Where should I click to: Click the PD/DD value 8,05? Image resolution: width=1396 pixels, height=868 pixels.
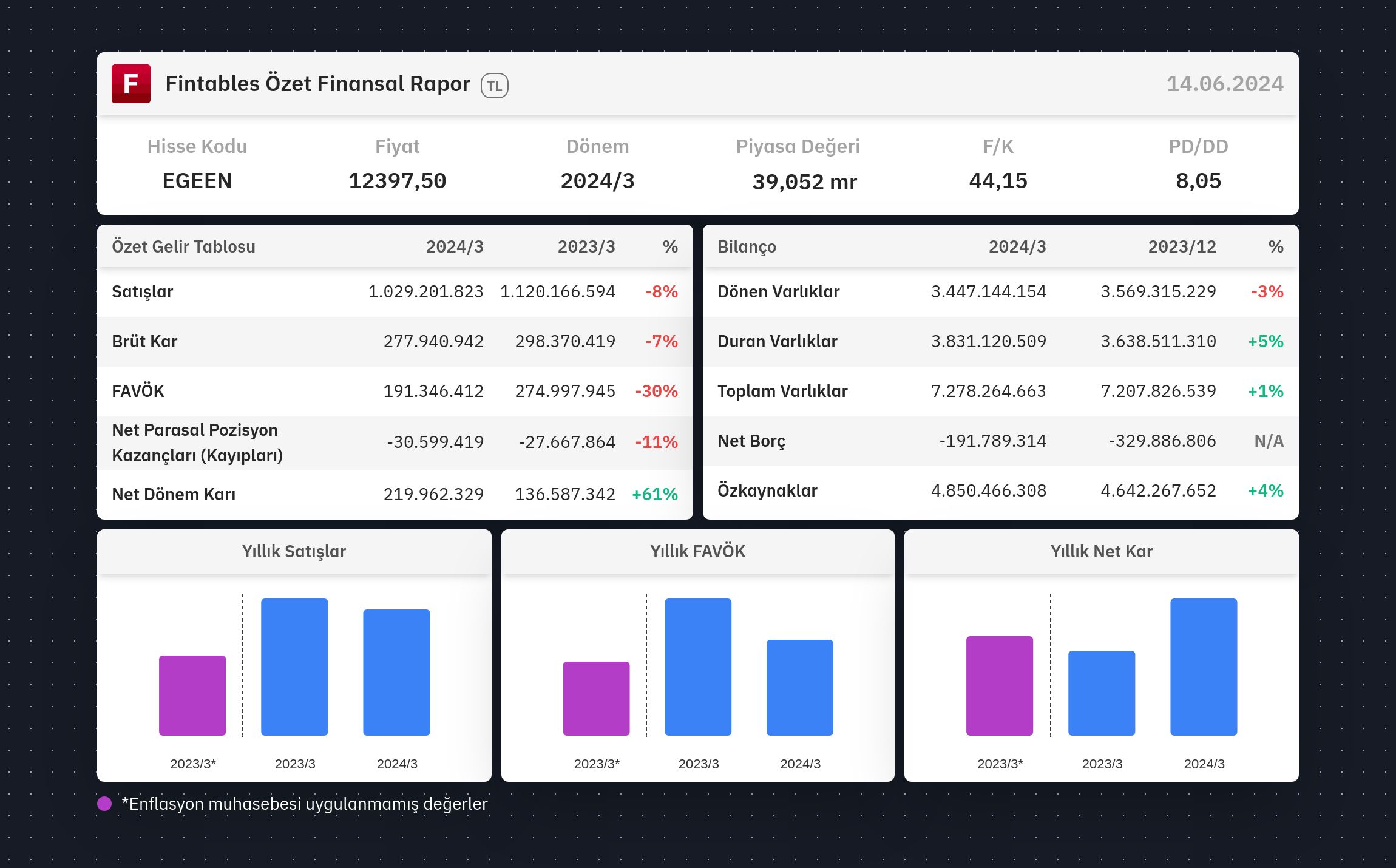[1199, 181]
